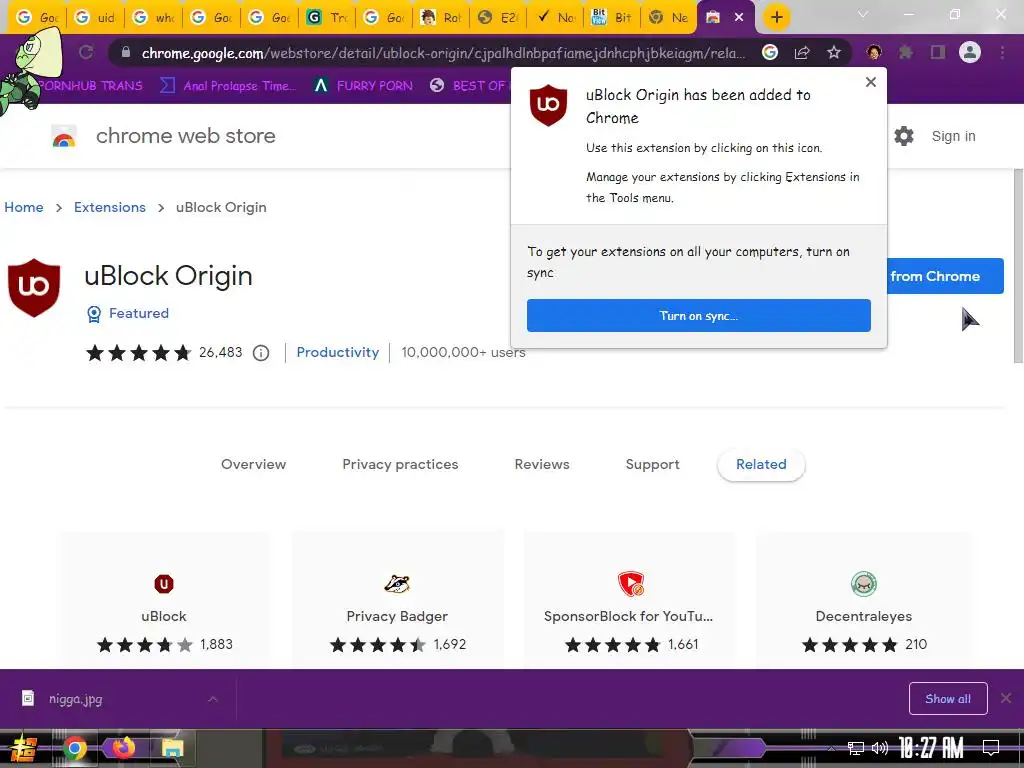
Task: Click the Featured badge link
Action: pos(138,313)
